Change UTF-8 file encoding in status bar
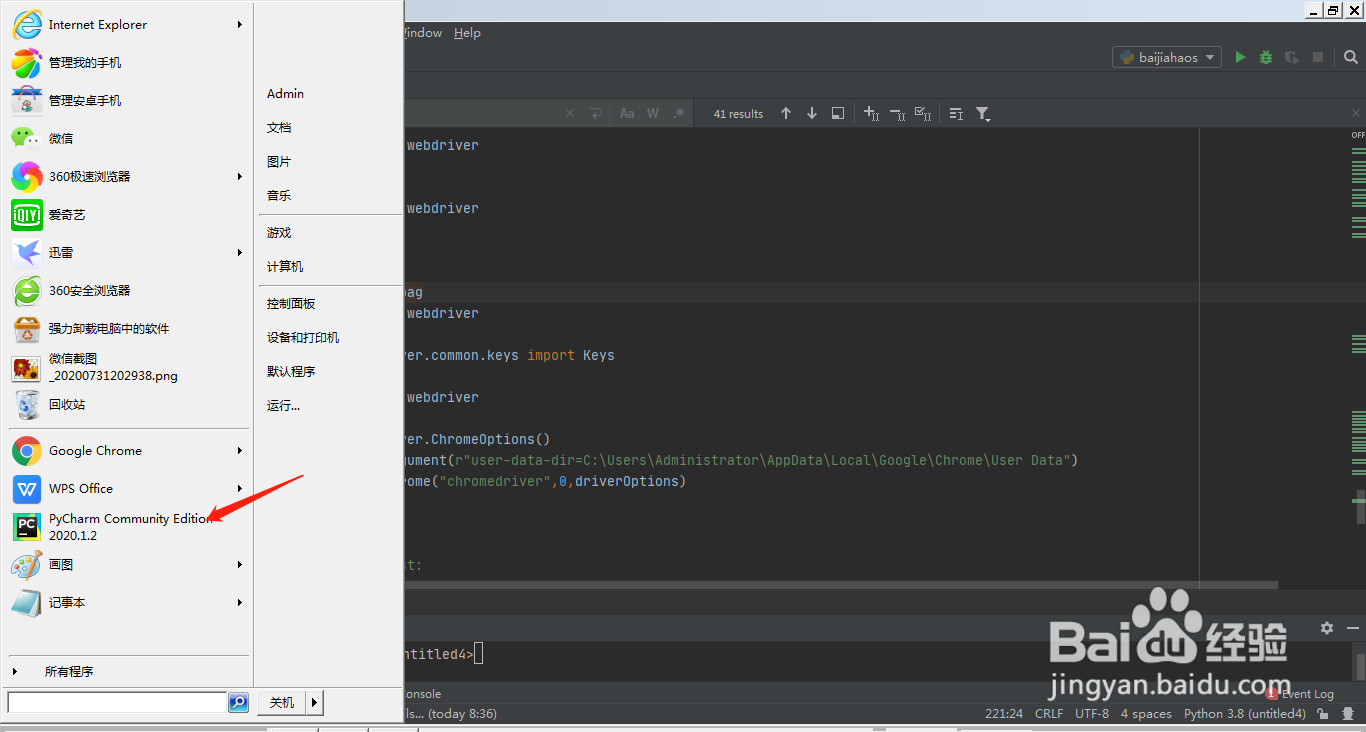This screenshot has width=1366, height=732. [1092, 714]
